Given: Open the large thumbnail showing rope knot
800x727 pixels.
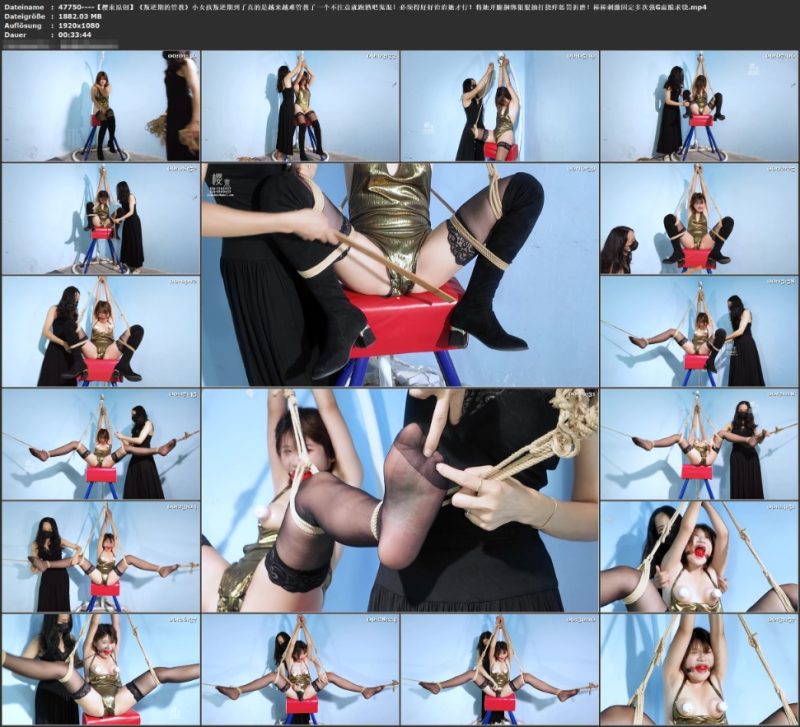Looking at the screenshot, I should point(400,500).
